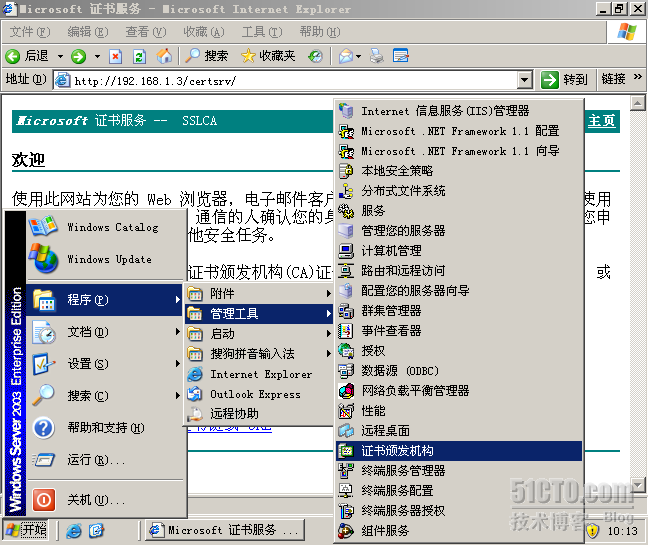648x545 pixels.
Task: Click the Mail envelope toolbar icon
Action: click(x=345, y=56)
